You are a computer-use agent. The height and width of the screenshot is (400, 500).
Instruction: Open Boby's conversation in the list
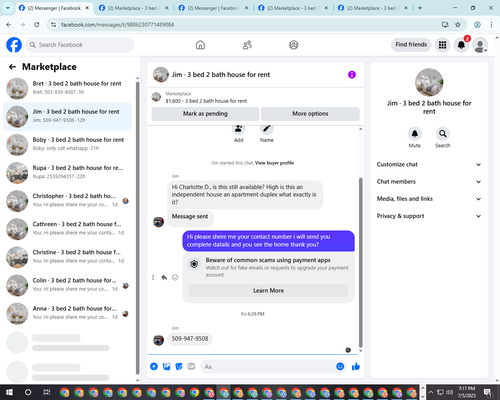point(67,144)
